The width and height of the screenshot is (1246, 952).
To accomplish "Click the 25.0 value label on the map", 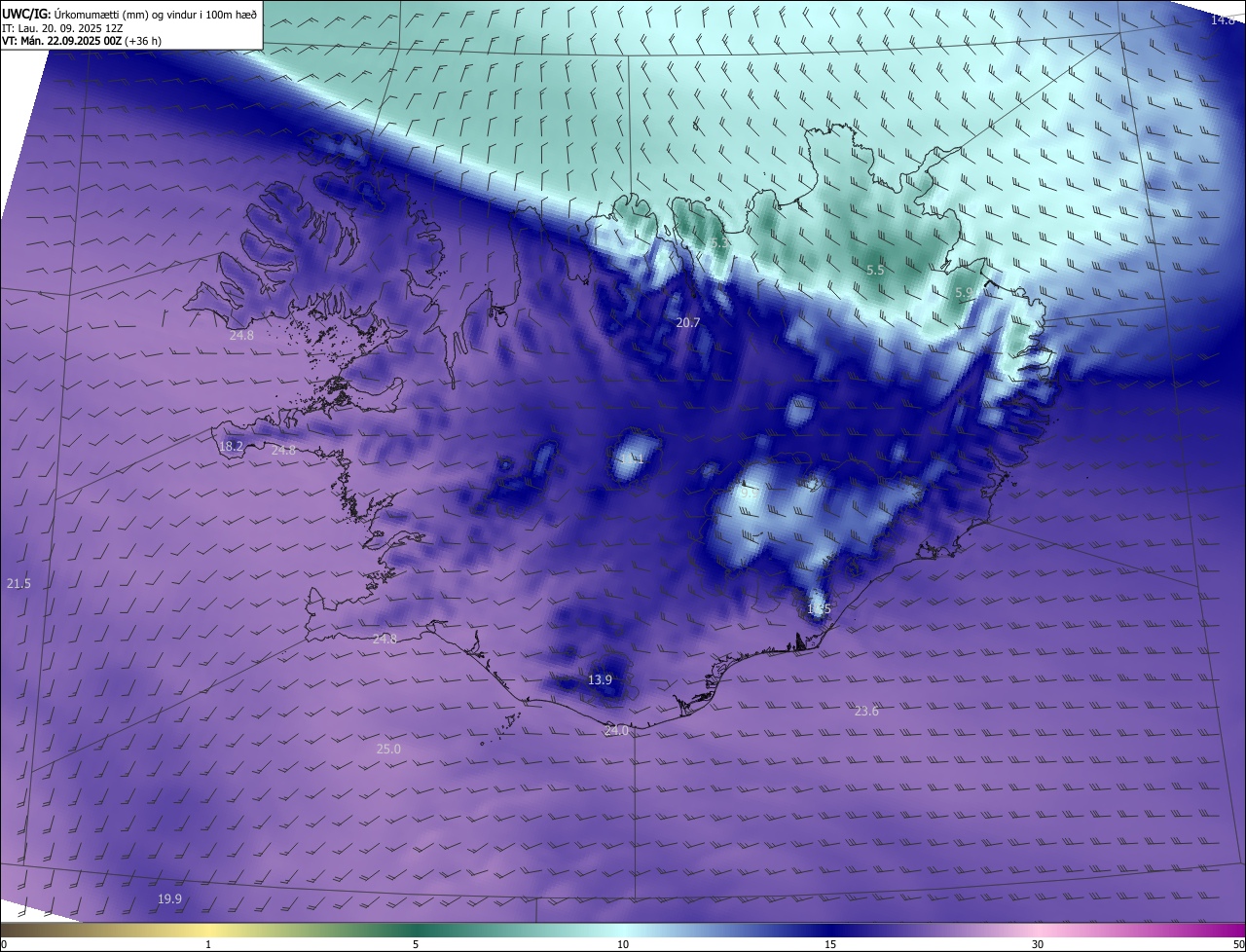I will click(x=388, y=749).
